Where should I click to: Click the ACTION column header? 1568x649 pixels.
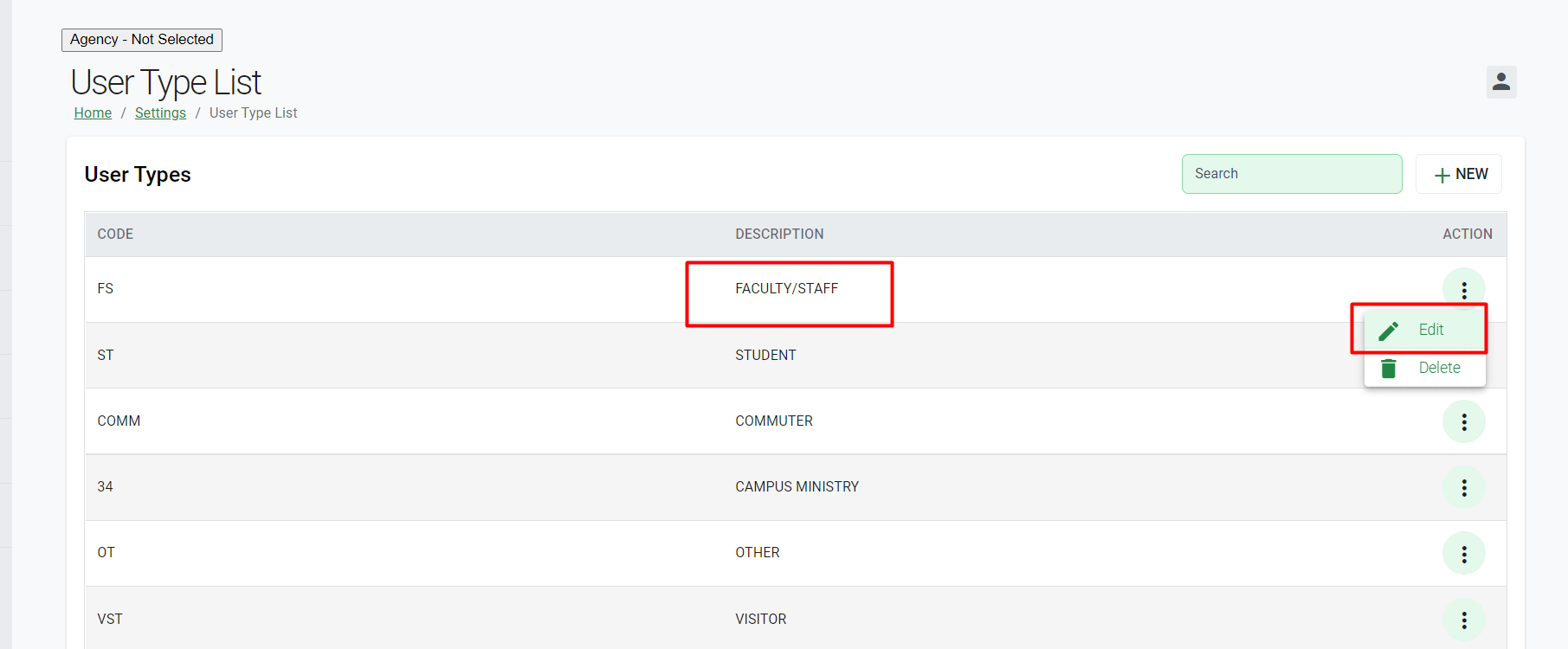pos(1467,234)
